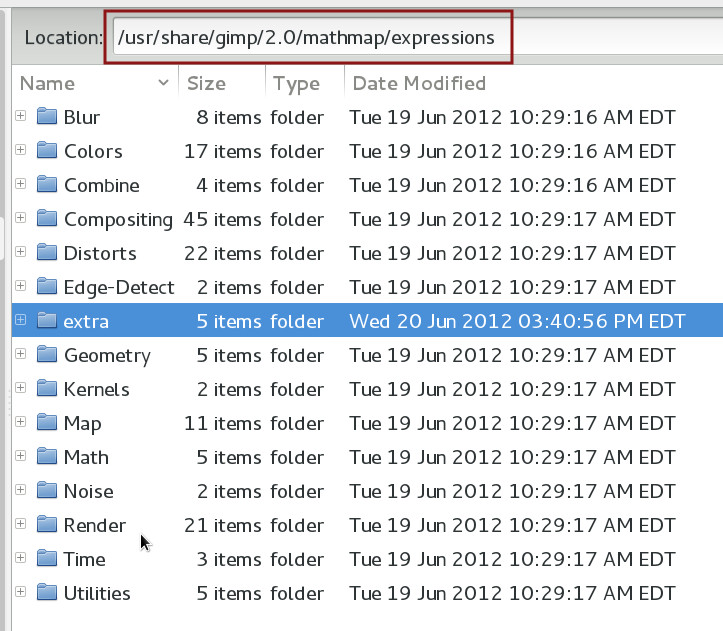Expand the Compositing folder tree node
723x631 pixels.
(x=20, y=218)
